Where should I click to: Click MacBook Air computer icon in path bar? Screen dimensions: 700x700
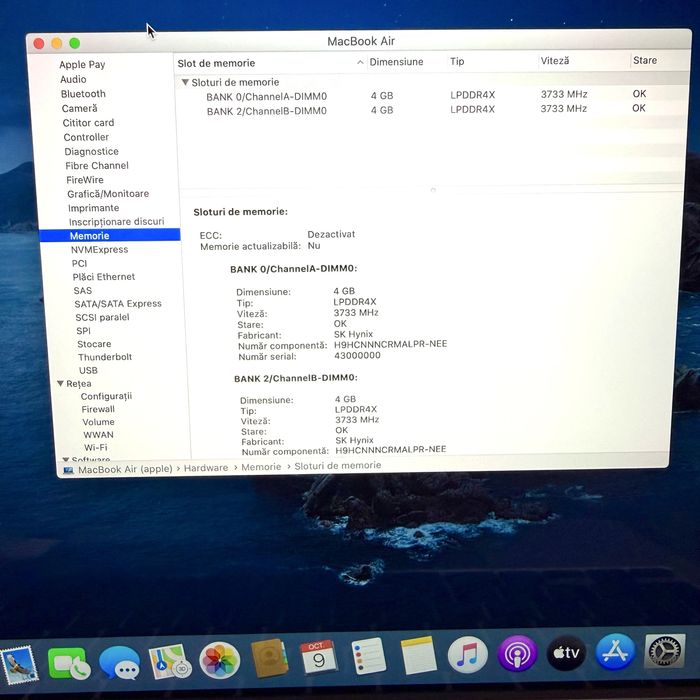pos(68,471)
